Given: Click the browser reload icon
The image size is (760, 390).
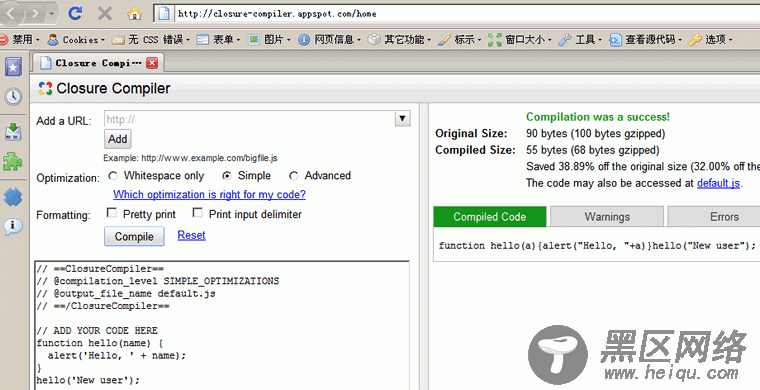Looking at the screenshot, I should 75,14.
